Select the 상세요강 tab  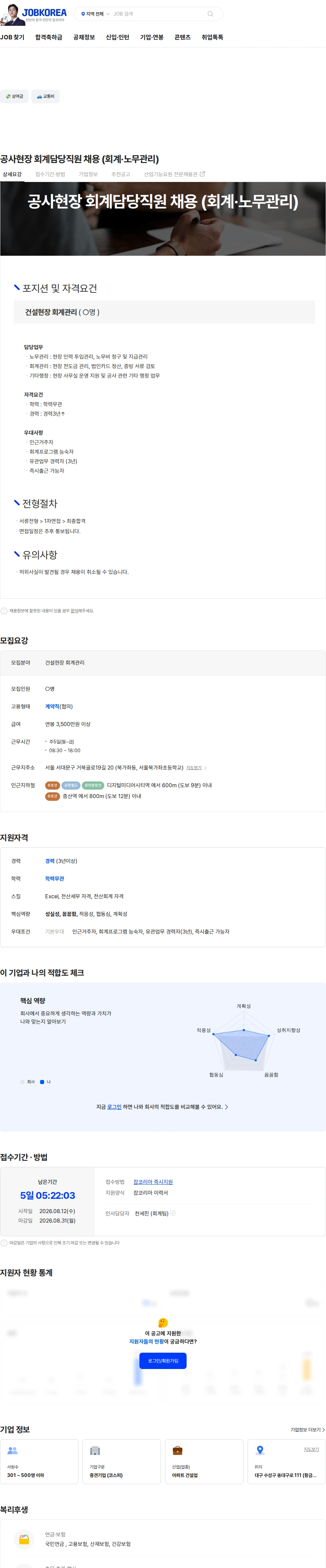(x=12, y=174)
